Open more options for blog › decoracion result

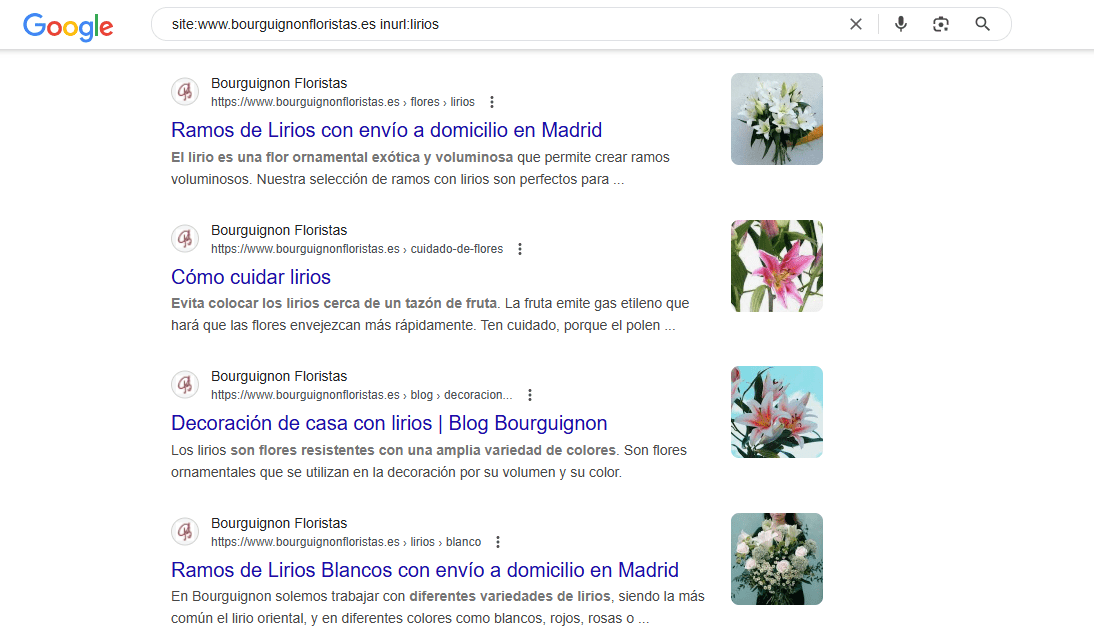click(530, 395)
